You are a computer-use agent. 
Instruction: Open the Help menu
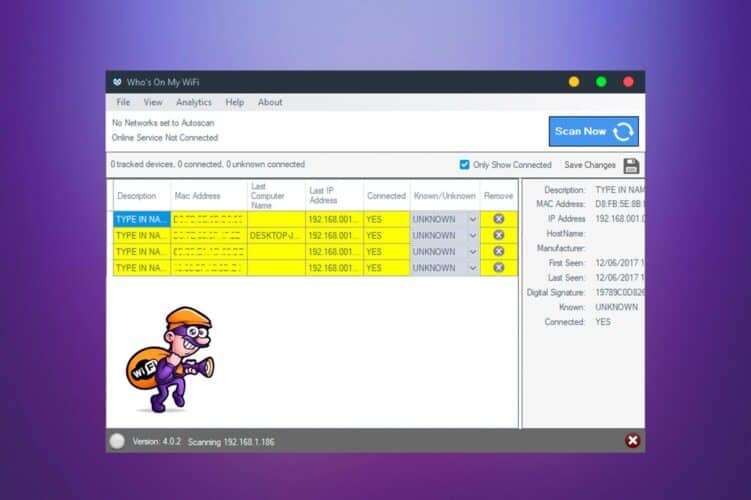[x=234, y=102]
